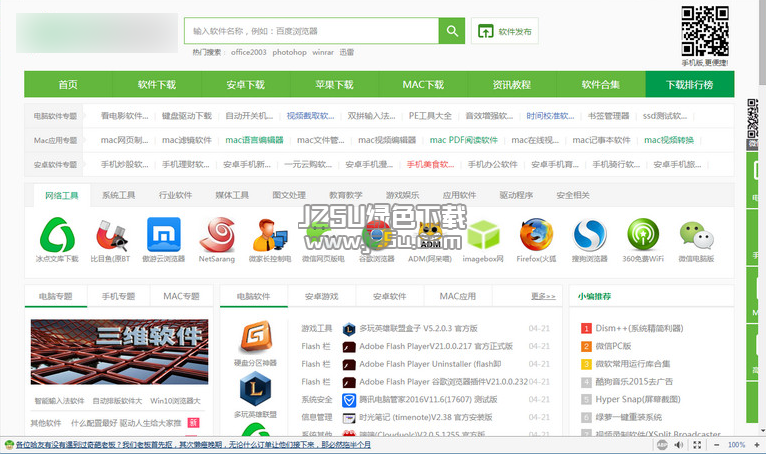This screenshot has width=766, height=455.
Task: Click Flash icon beside Adobe Flash PlayerV21.0.0.217
Action: point(349,347)
